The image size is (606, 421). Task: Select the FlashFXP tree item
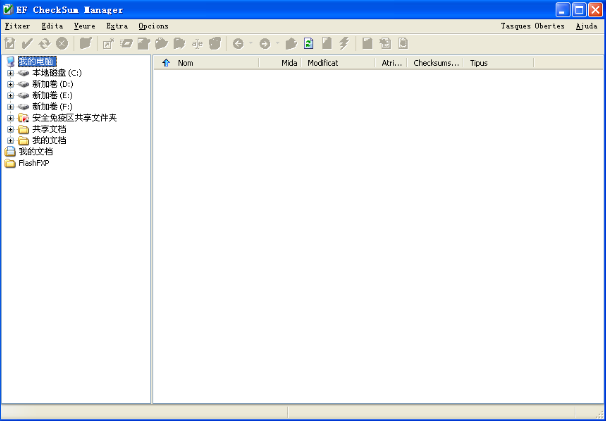coord(34,164)
